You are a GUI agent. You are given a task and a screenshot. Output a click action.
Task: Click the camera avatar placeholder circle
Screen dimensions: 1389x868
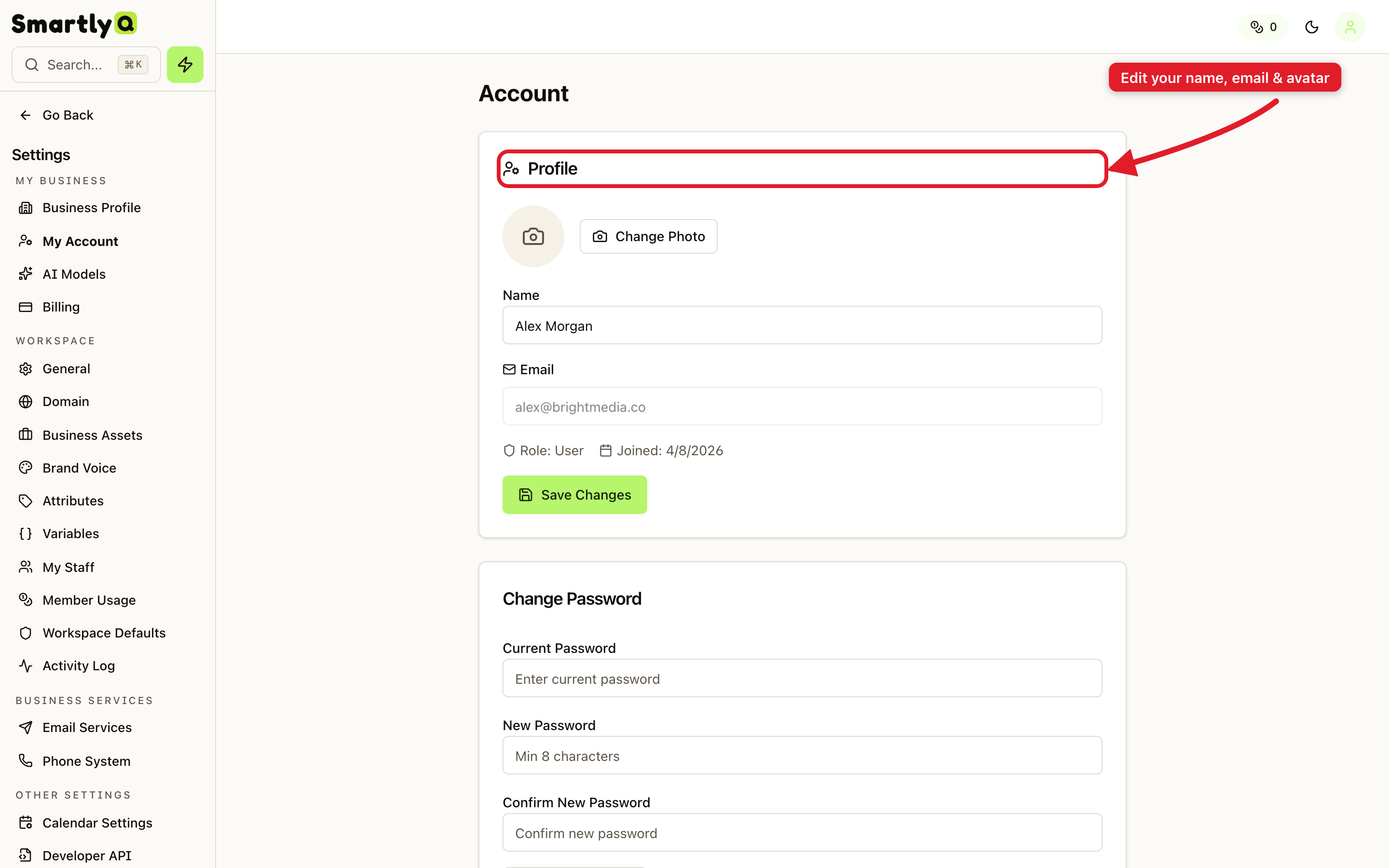[533, 236]
